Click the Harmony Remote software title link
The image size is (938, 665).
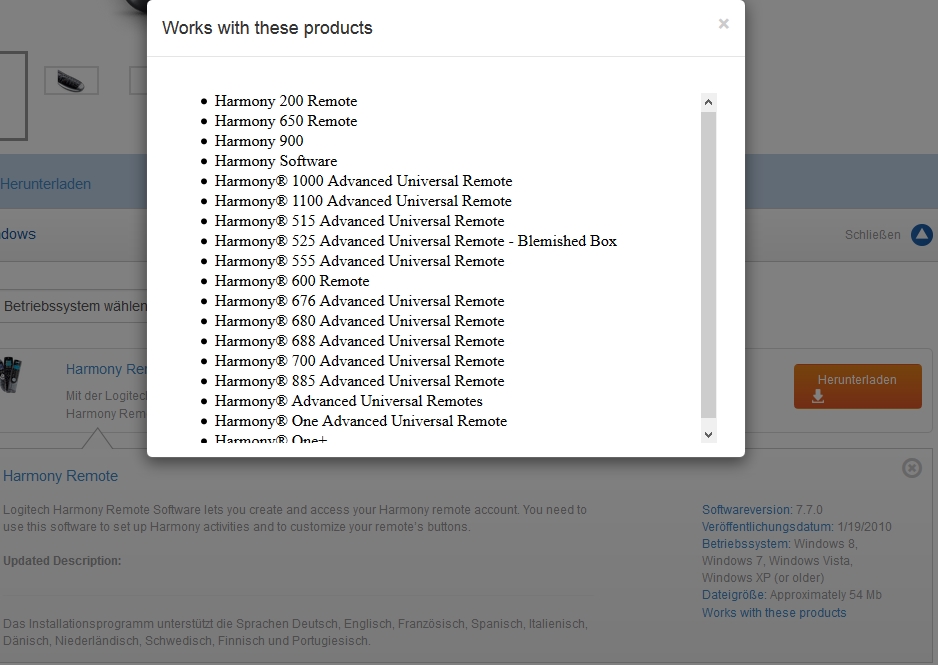106,369
